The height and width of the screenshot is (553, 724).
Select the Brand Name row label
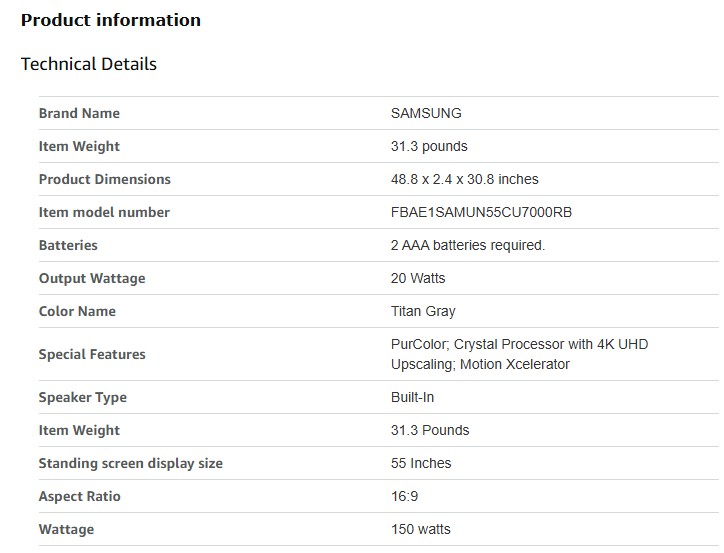tap(79, 113)
